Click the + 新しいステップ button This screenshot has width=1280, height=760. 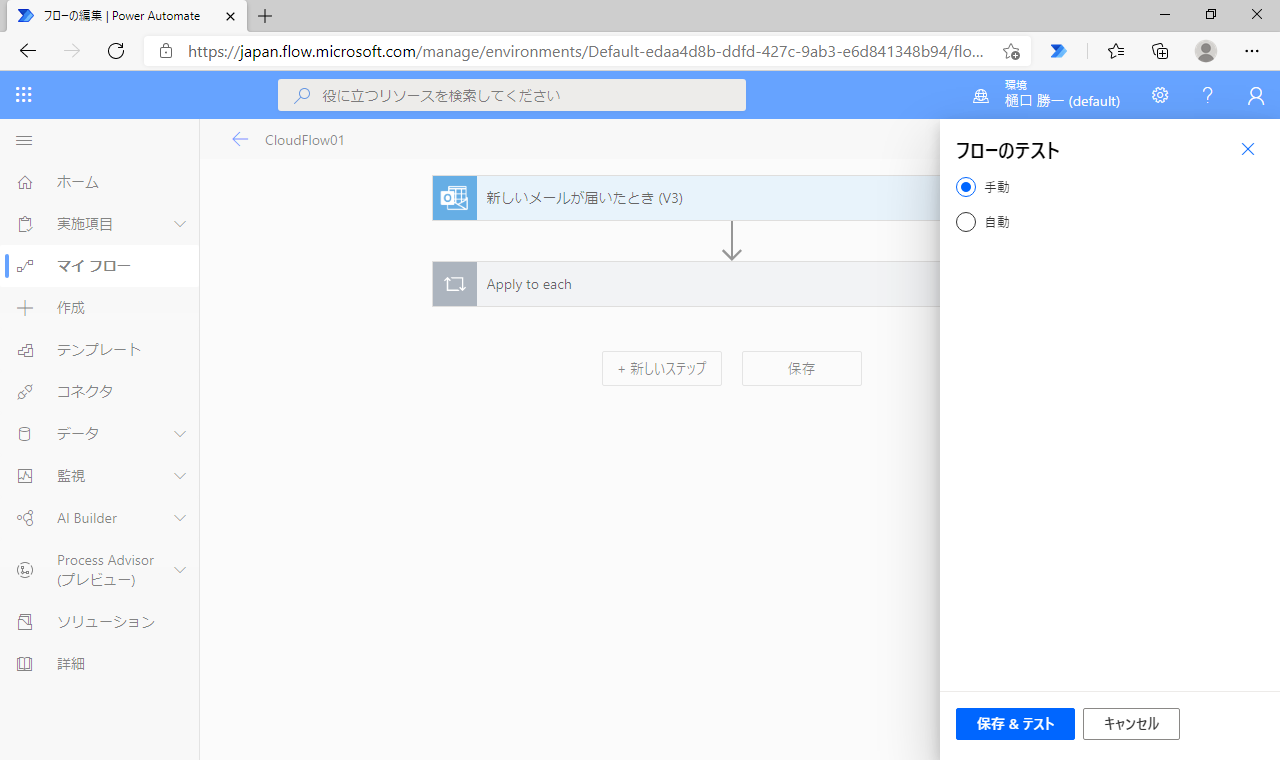pyautogui.click(x=662, y=368)
